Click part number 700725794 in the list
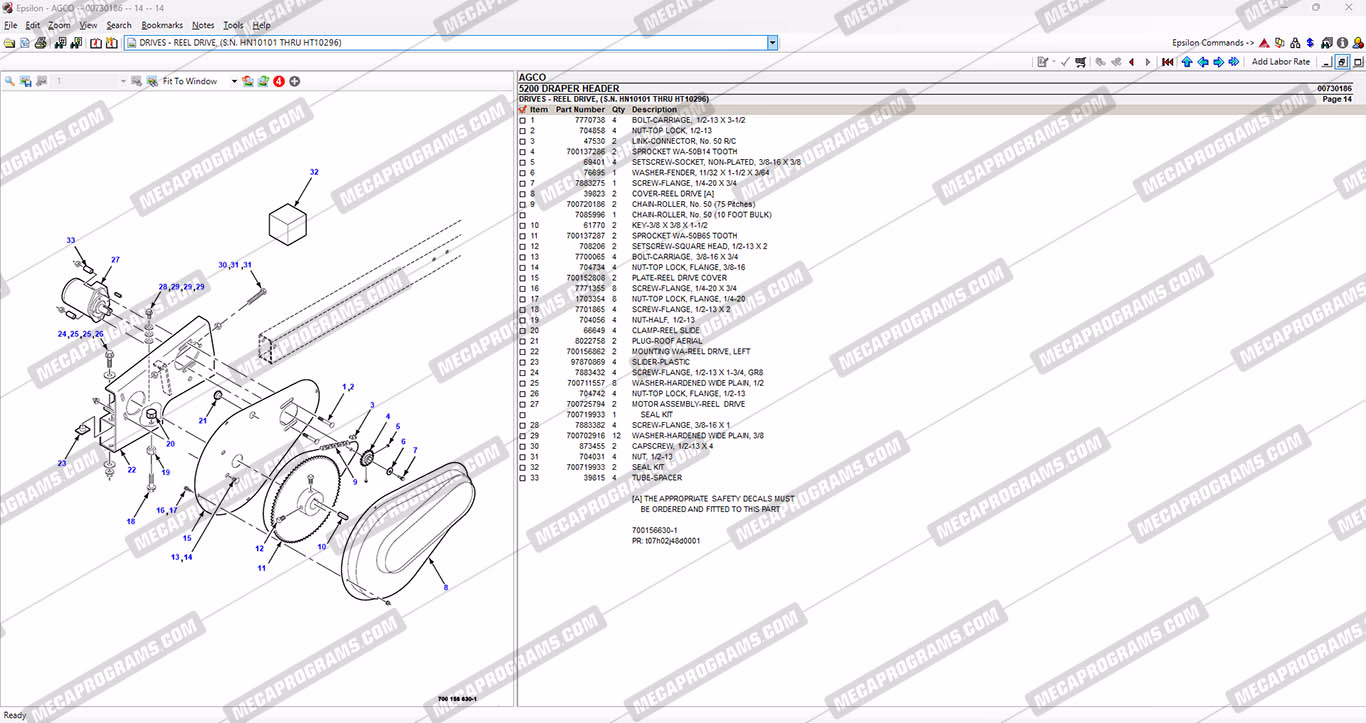Viewport: 1366px width, 723px height. click(585, 404)
